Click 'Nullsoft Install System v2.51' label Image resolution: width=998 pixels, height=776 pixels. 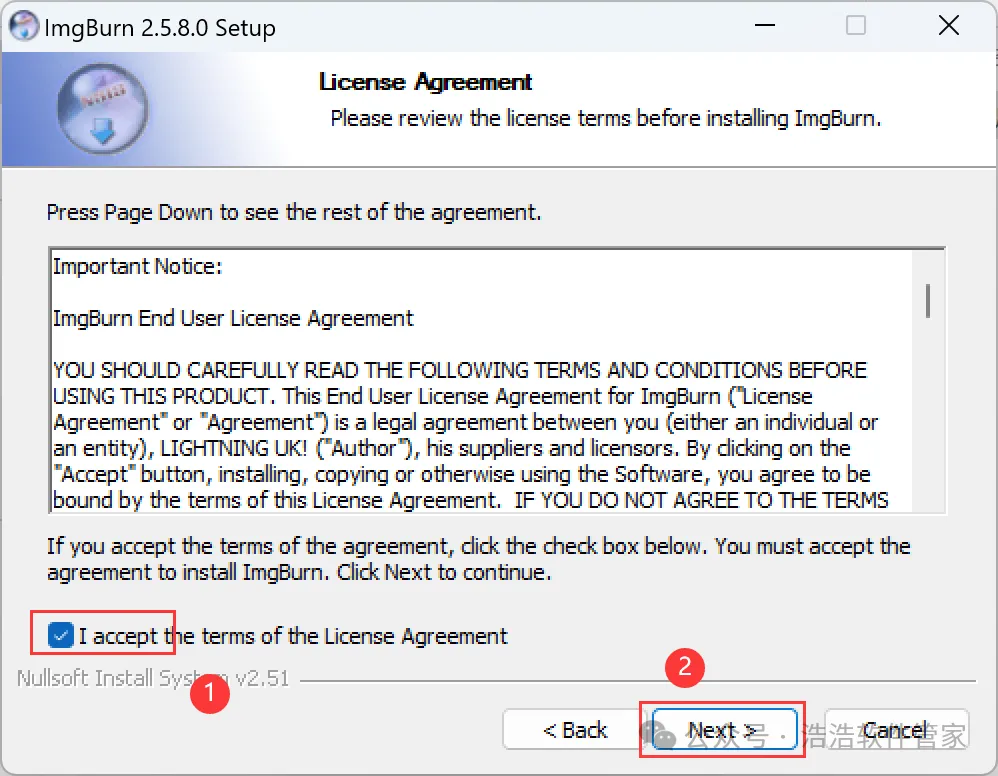click(x=153, y=678)
